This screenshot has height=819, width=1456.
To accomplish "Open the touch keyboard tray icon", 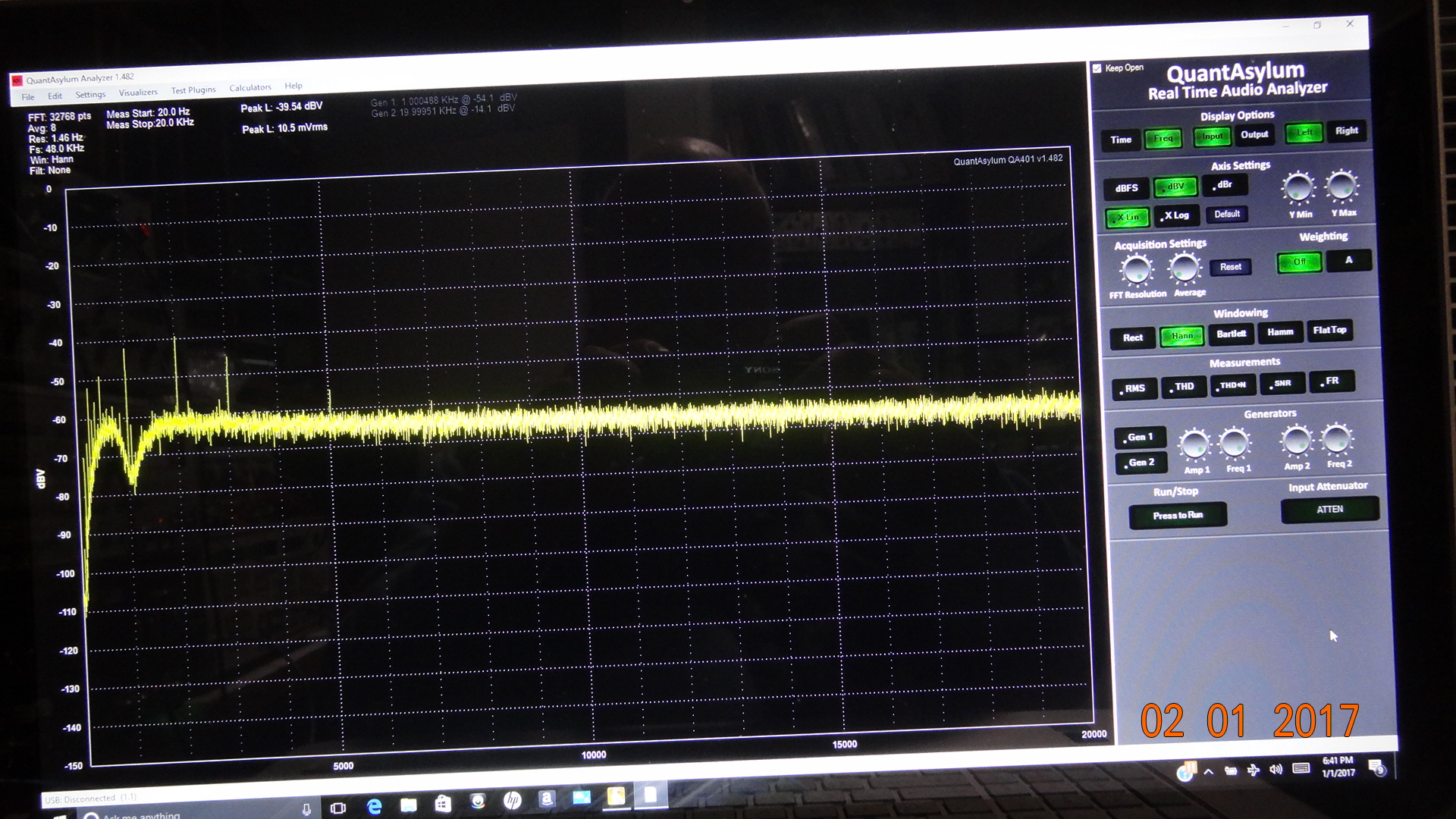I will (1301, 768).
